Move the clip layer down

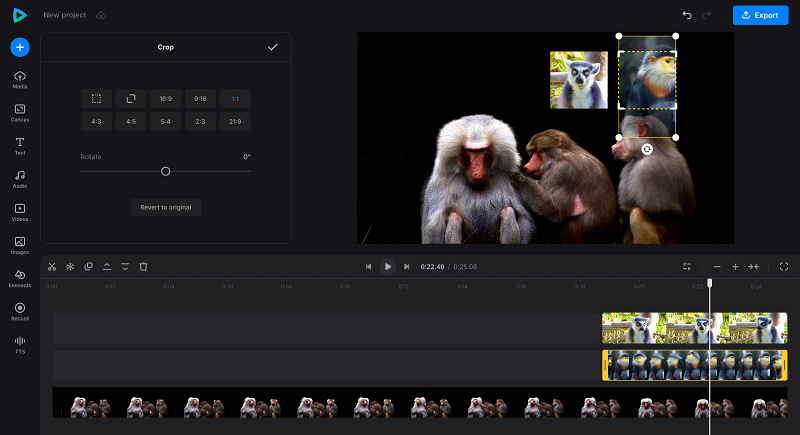click(125, 267)
